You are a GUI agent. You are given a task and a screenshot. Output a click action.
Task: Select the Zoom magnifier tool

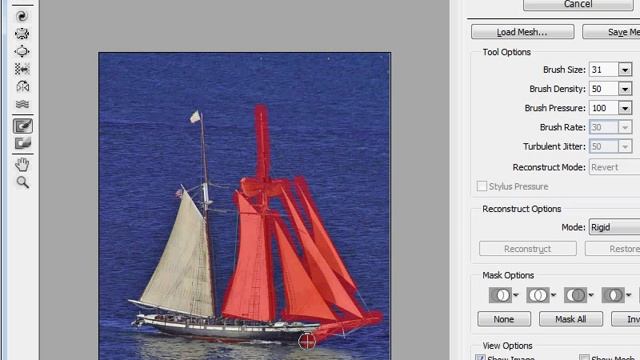22,182
